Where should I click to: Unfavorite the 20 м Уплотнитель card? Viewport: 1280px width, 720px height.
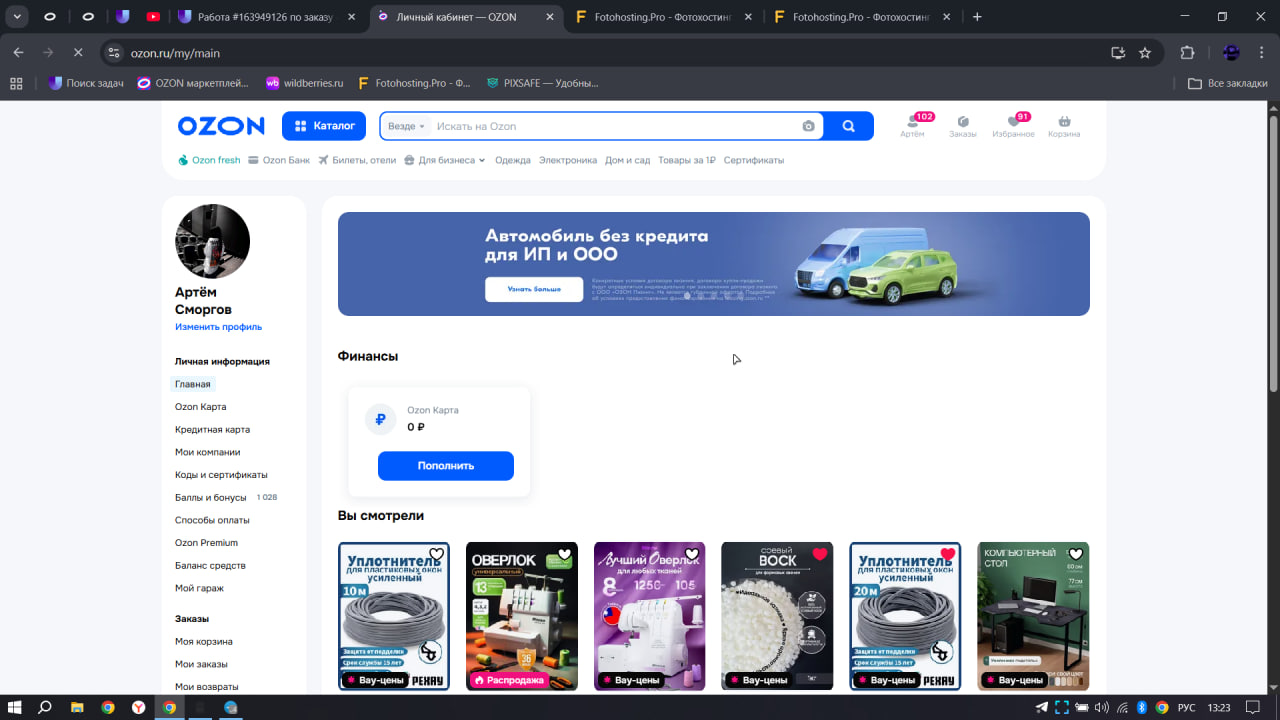[x=948, y=554]
